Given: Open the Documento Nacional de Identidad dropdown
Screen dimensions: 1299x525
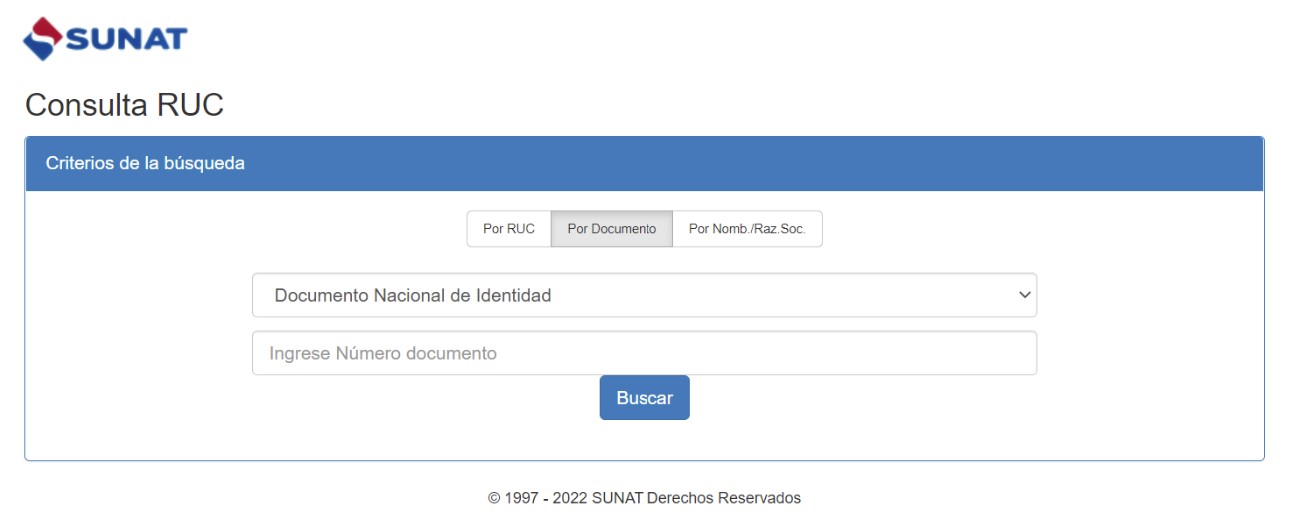Looking at the screenshot, I should pyautogui.click(x=644, y=295).
